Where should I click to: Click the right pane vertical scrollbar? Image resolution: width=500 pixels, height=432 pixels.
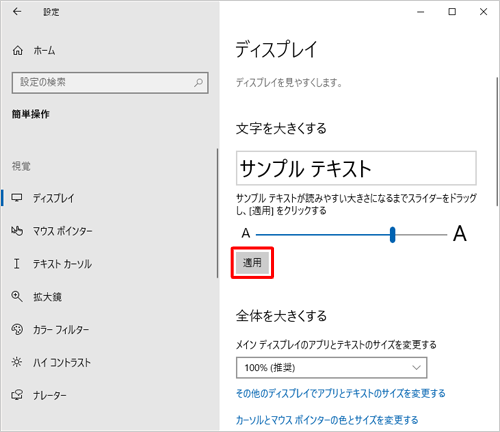point(497,142)
